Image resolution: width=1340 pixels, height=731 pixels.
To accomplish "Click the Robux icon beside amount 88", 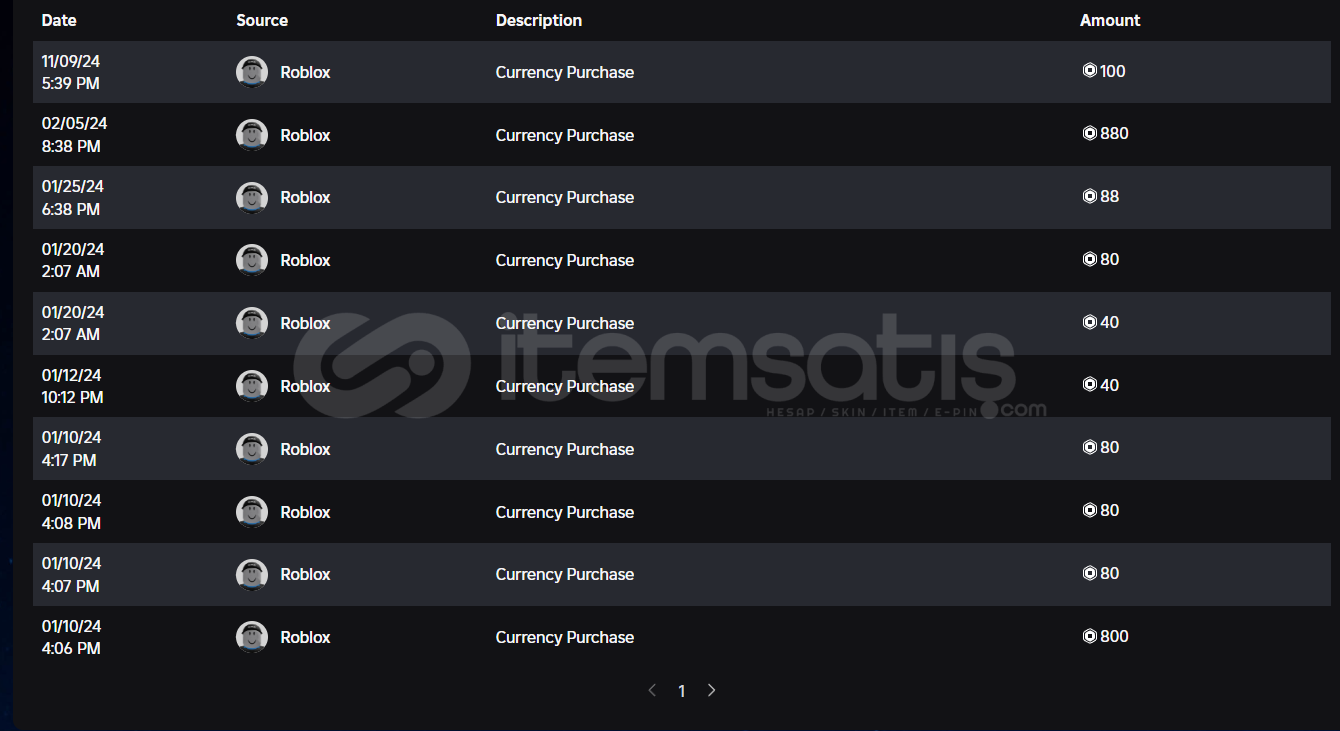I will (x=1090, y=196).
